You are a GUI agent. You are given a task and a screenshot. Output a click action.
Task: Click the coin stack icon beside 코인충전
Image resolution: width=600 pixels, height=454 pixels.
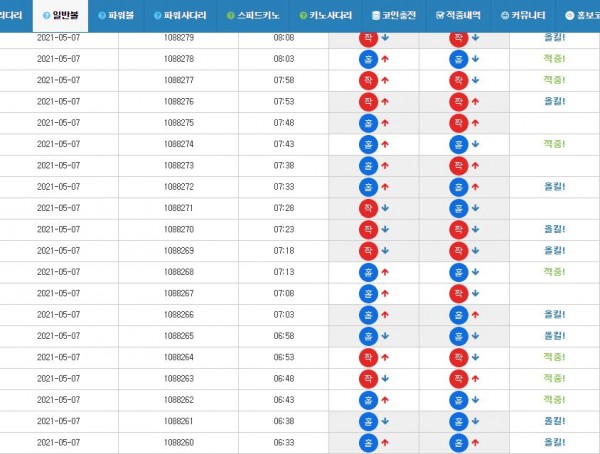(376, 16)
